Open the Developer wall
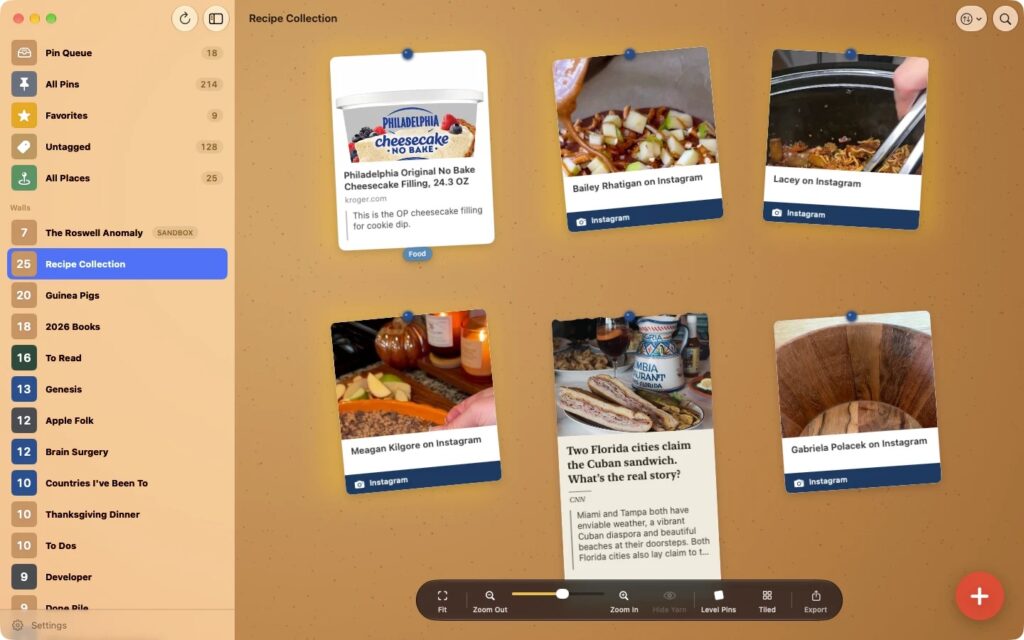Screen dimensions: 1024x640 click(x=118, y=577)
